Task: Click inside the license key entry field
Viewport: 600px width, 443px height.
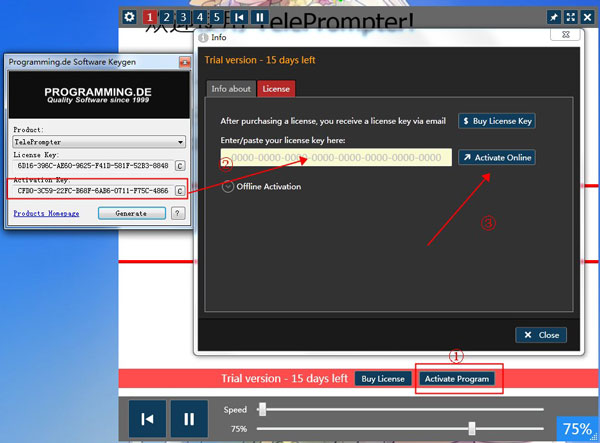Action: pyautogui.click(x=336, y=158)
